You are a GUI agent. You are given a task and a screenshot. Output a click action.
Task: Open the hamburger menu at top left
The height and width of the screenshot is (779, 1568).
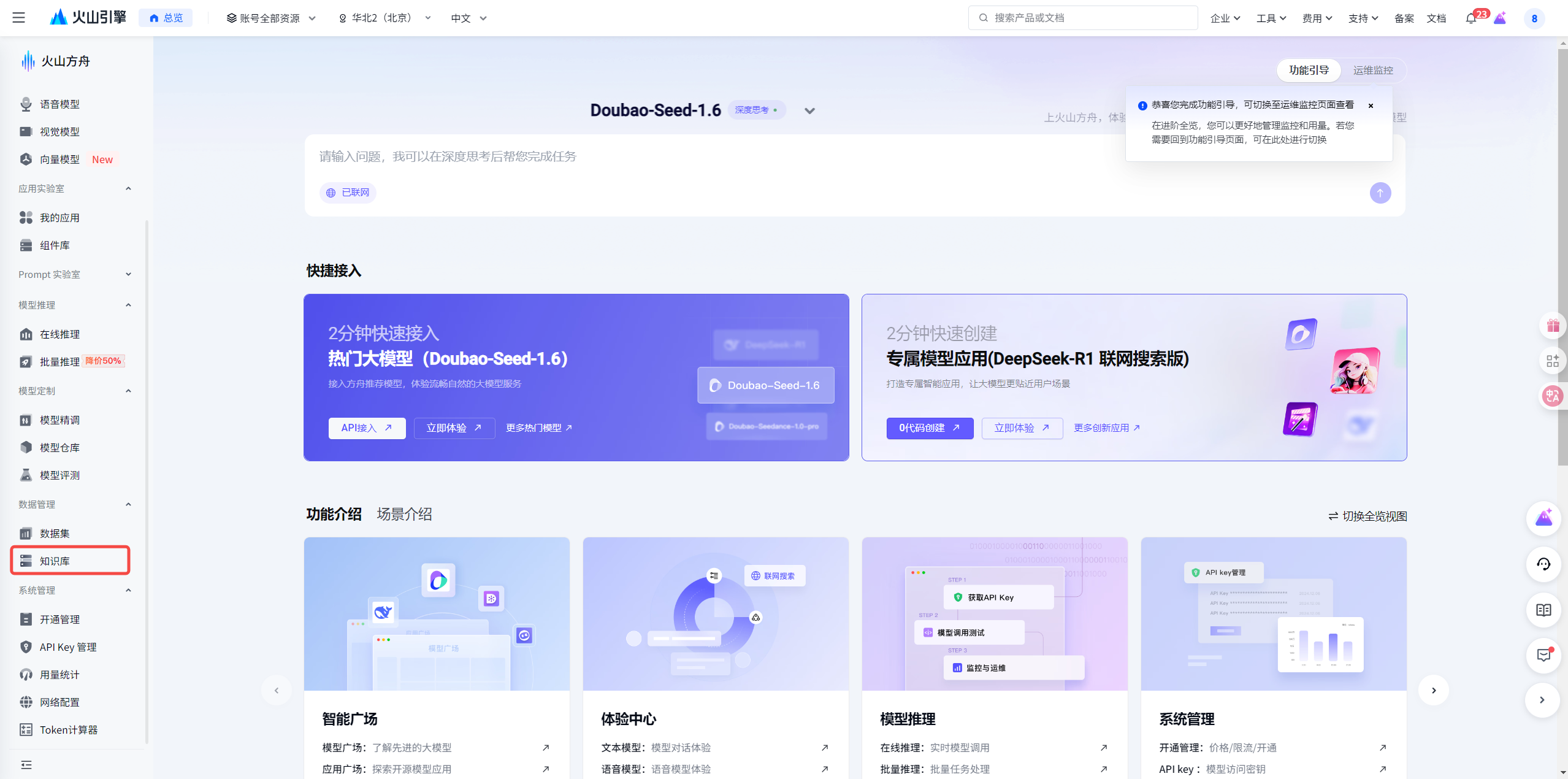(18, 18)
